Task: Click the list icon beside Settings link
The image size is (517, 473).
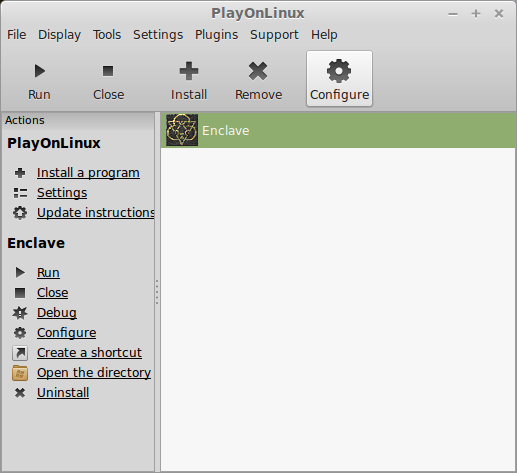Action: pos(20,193)
